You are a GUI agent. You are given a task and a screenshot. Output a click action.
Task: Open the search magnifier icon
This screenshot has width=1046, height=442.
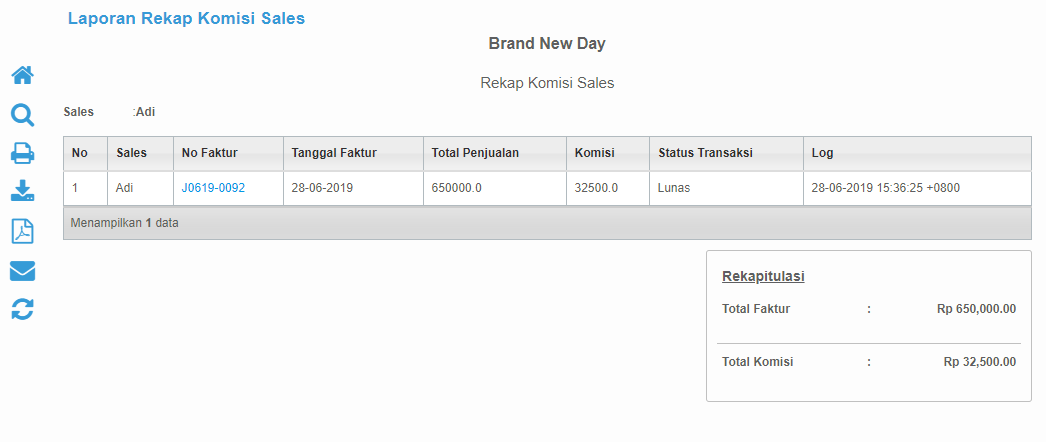pos(23,115)
